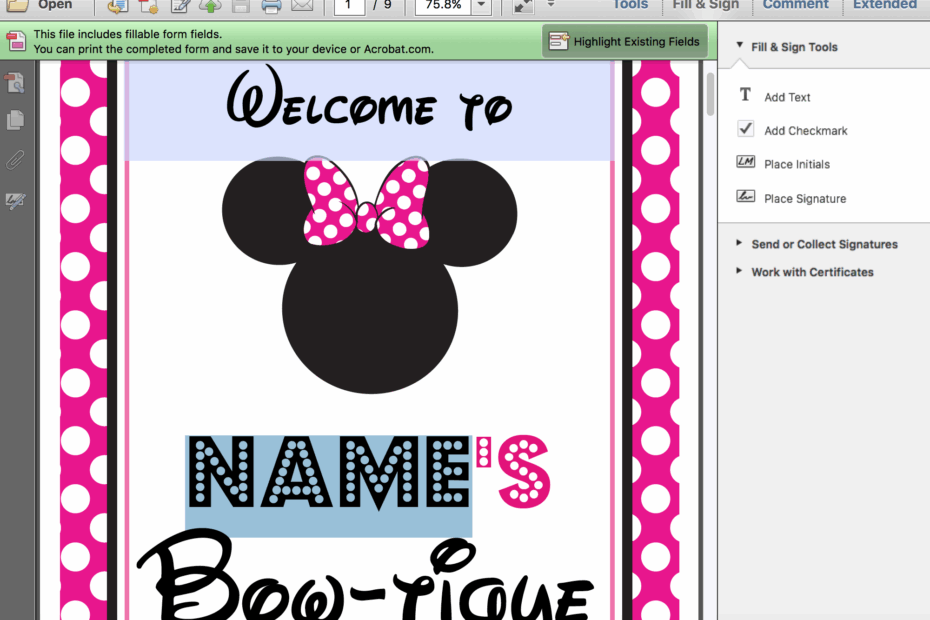Switch to the Fill & Sign tab
The image size is (930, 620).
click(x=705, y=5)
